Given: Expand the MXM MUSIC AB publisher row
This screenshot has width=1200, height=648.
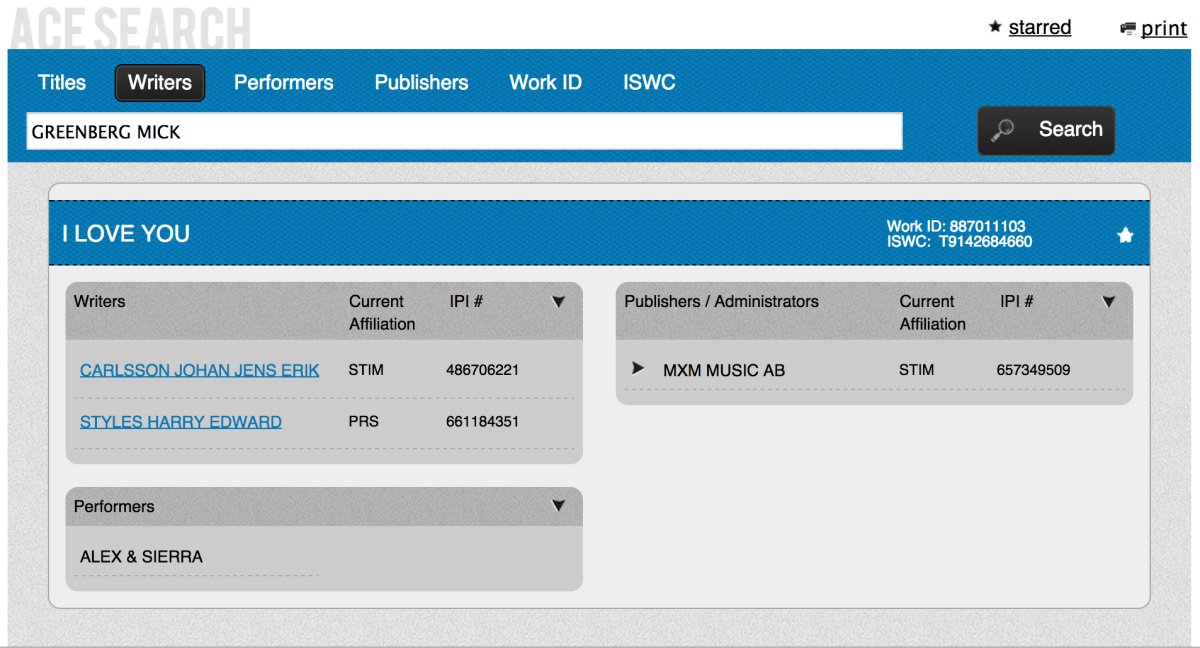Looking at the screenshot, I should pyautogui.click(x=638, y=369).
